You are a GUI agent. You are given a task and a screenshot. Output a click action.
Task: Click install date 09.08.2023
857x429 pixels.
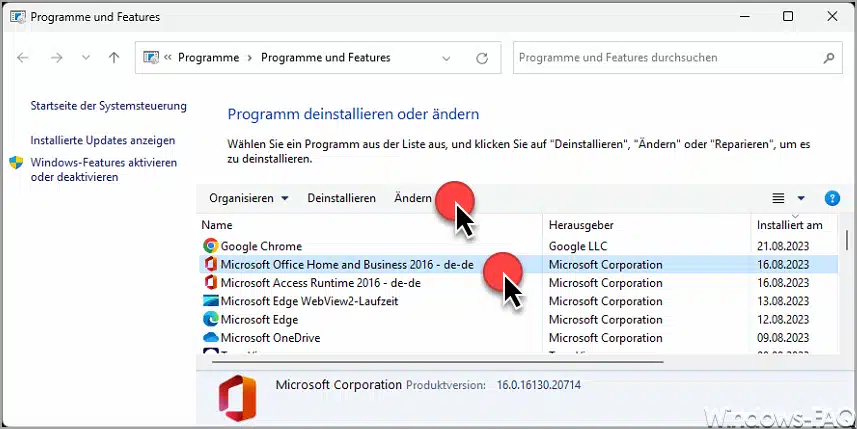[x=783, y=338]
